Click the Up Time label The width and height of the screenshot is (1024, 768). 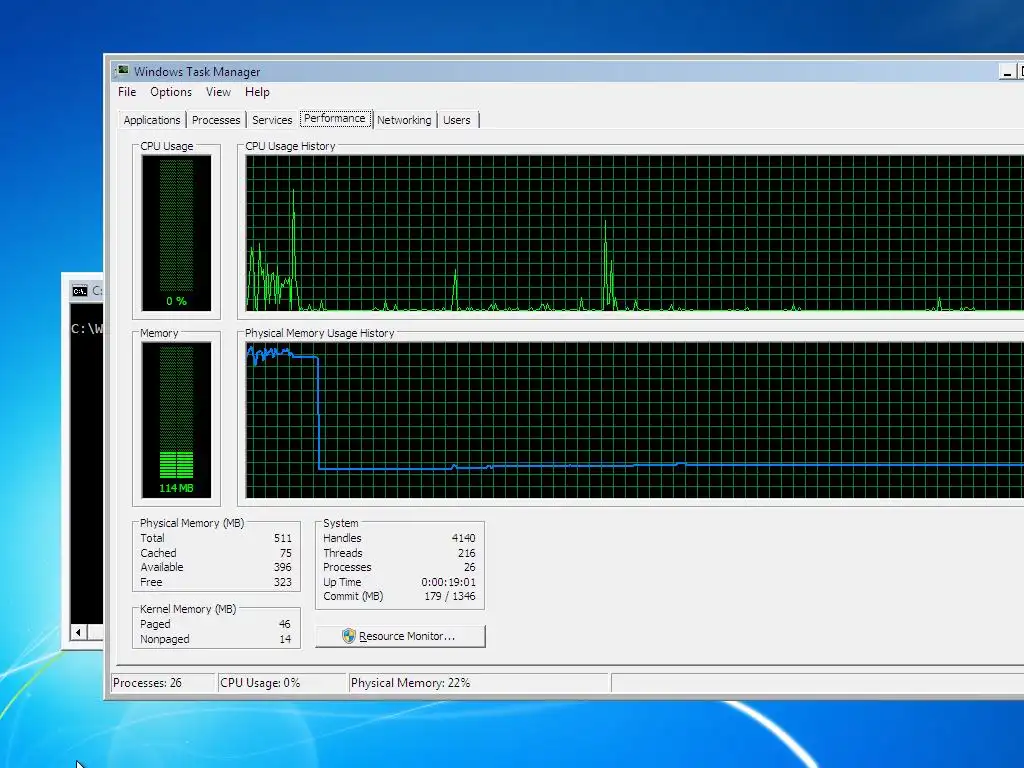(x=342, y=582)
